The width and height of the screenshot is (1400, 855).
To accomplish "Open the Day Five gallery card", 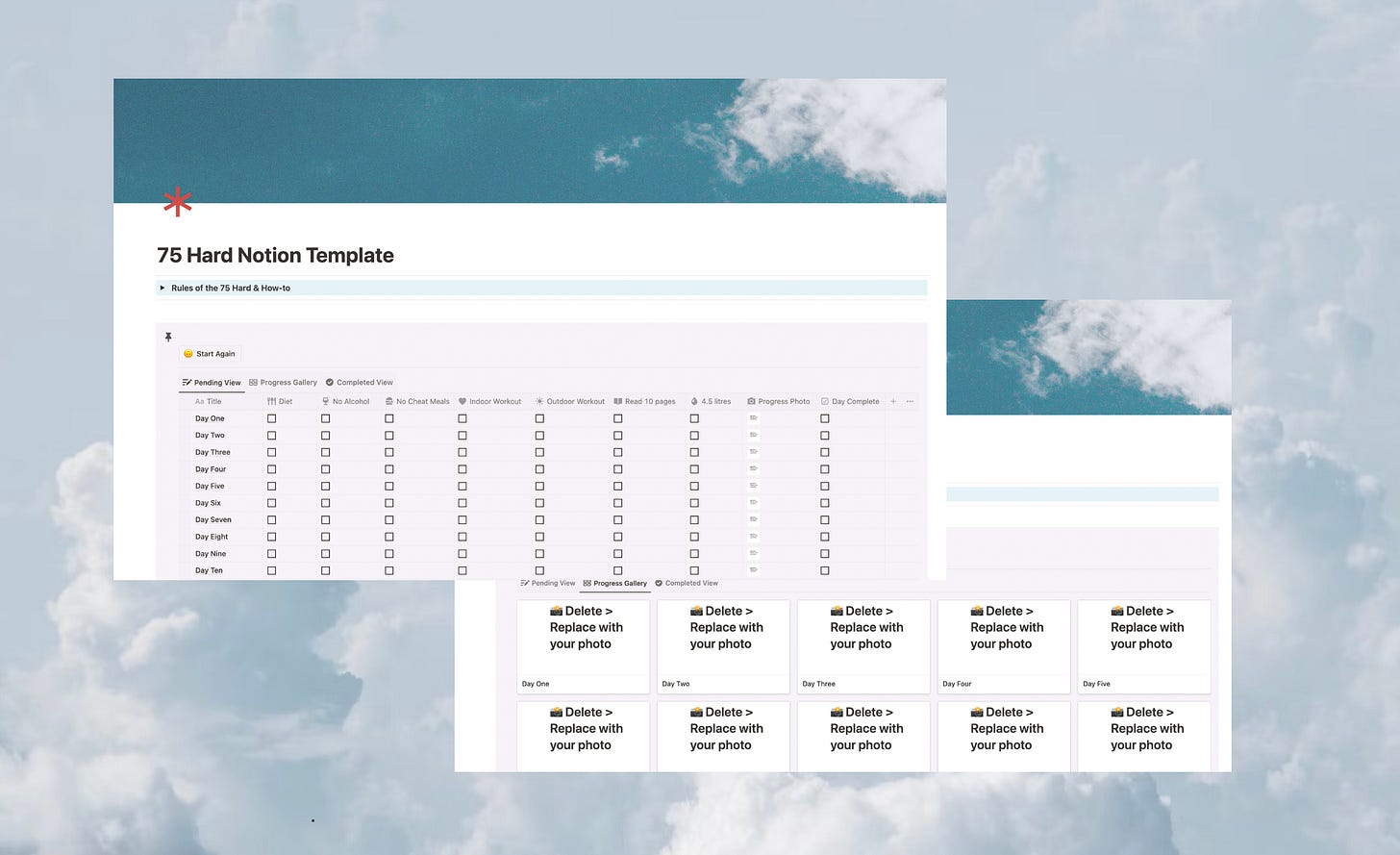I will [1144, 646].
